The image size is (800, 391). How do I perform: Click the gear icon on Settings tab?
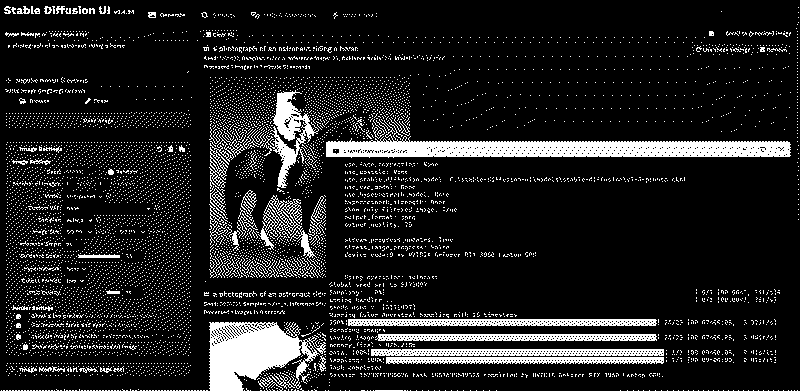click(205, 15)
